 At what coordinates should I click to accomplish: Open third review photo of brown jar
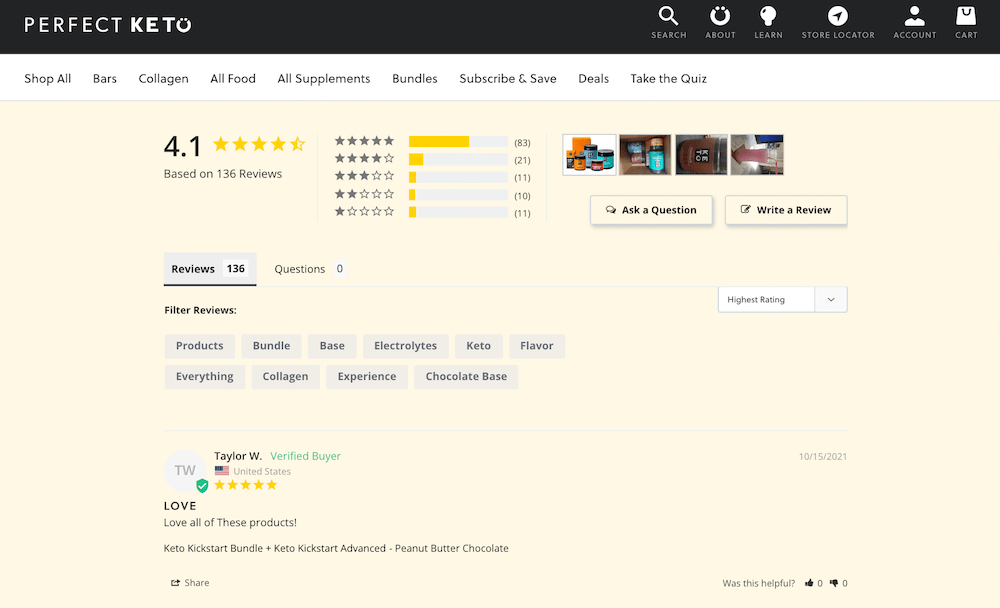pyautogui.click(x=701, y=154)
